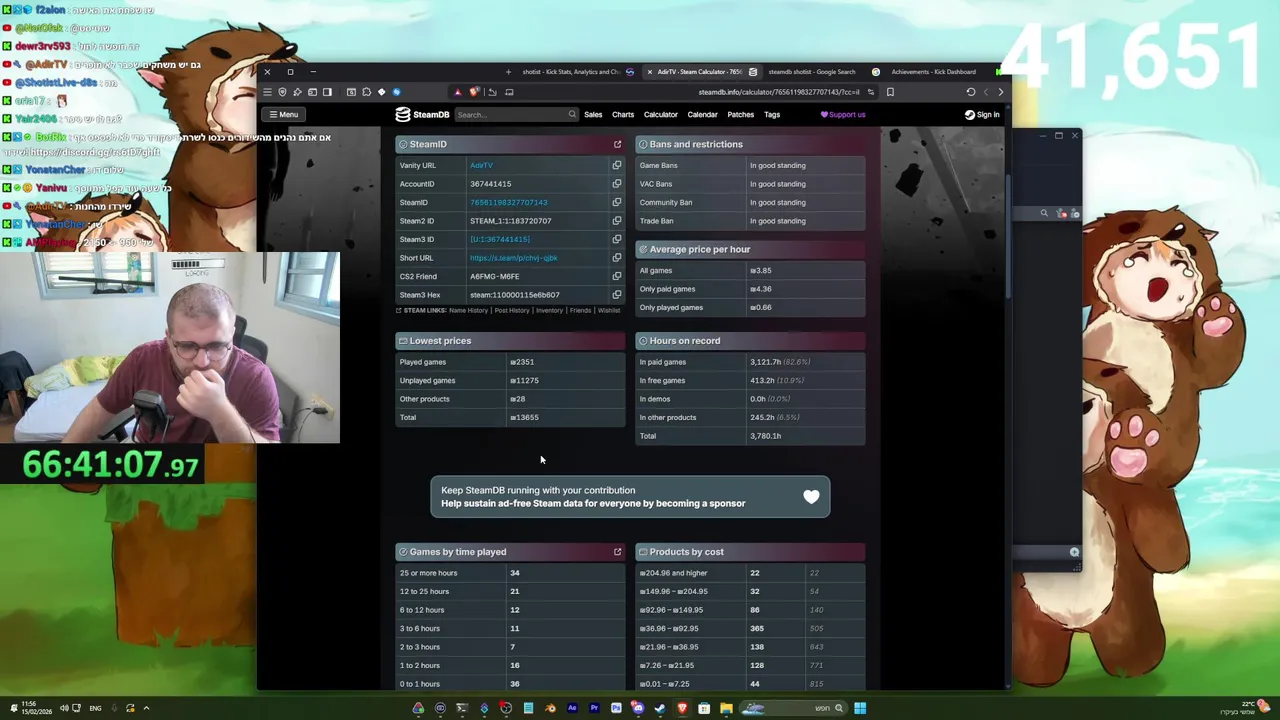Open the SteamDB Menu button
This screenshot has width=1280, height=720.
coord(283,114)
